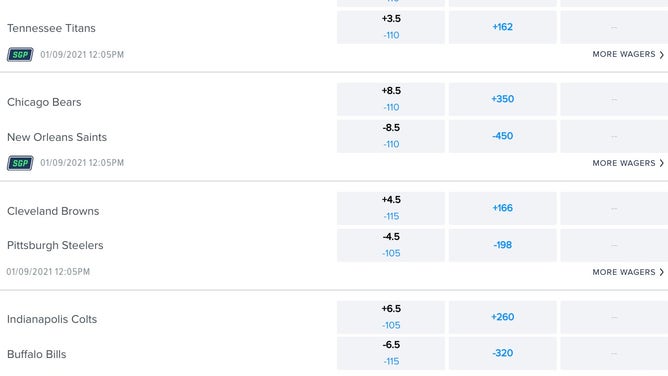
Task: Open More Wagers for Browns vs Steelers
Action: tap(628, 272)
